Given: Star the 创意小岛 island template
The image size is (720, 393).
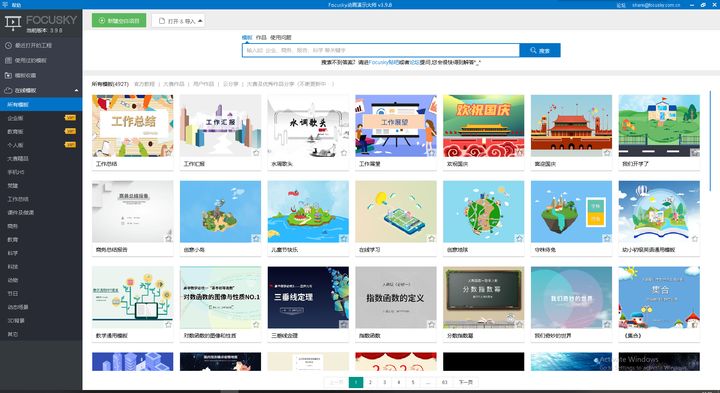Looking at the screenshot, I should (x=256, y=238).
